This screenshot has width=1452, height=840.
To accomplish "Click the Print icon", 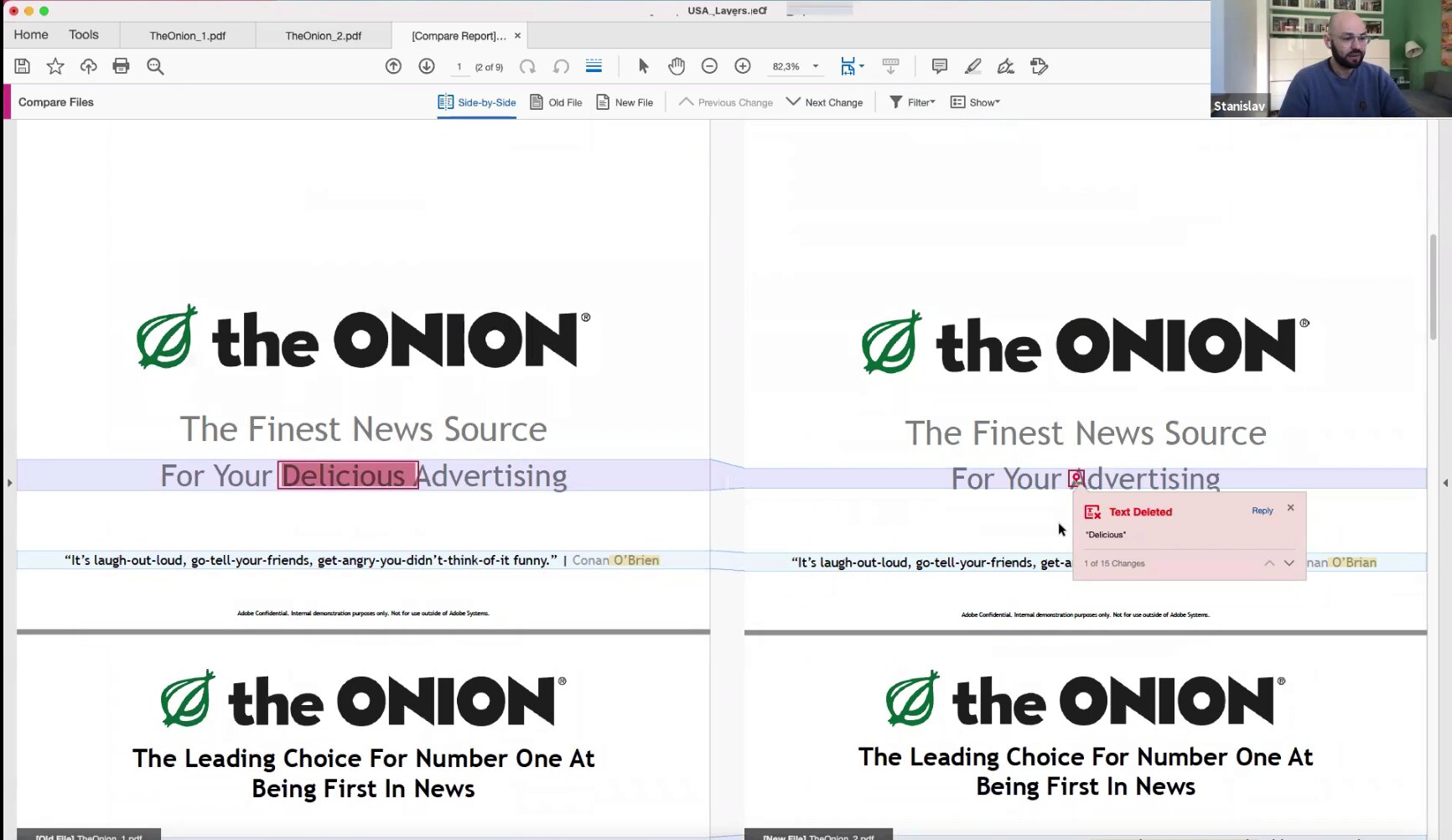I will [122, 66].
